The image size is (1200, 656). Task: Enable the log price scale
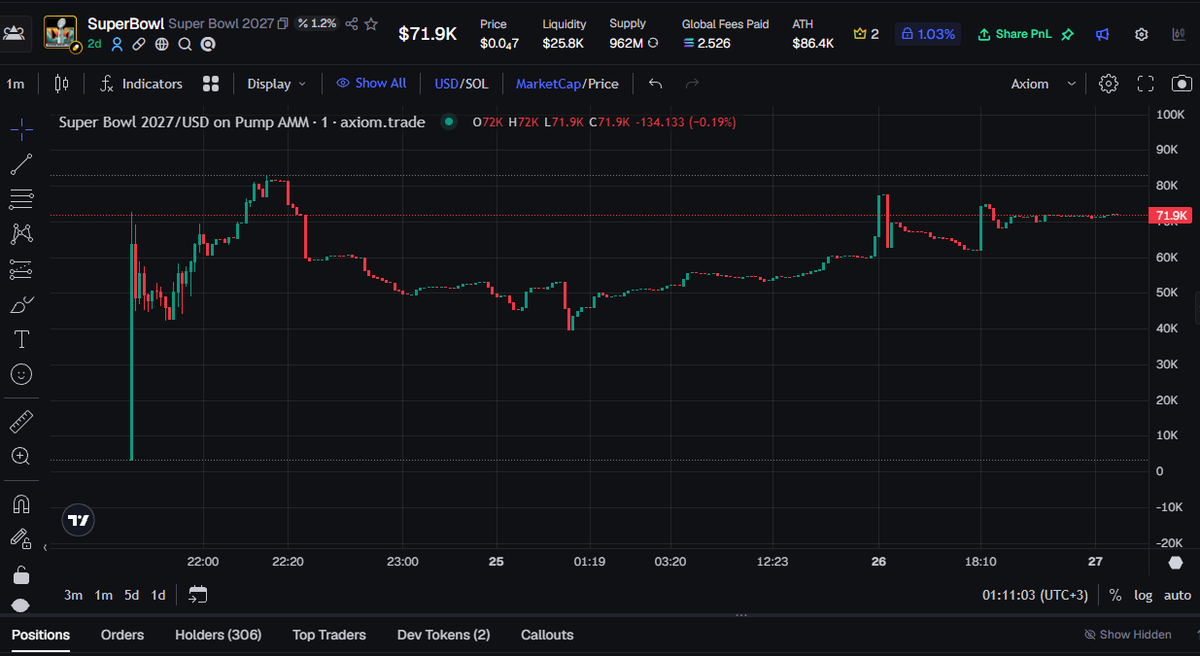[1143, 595]
